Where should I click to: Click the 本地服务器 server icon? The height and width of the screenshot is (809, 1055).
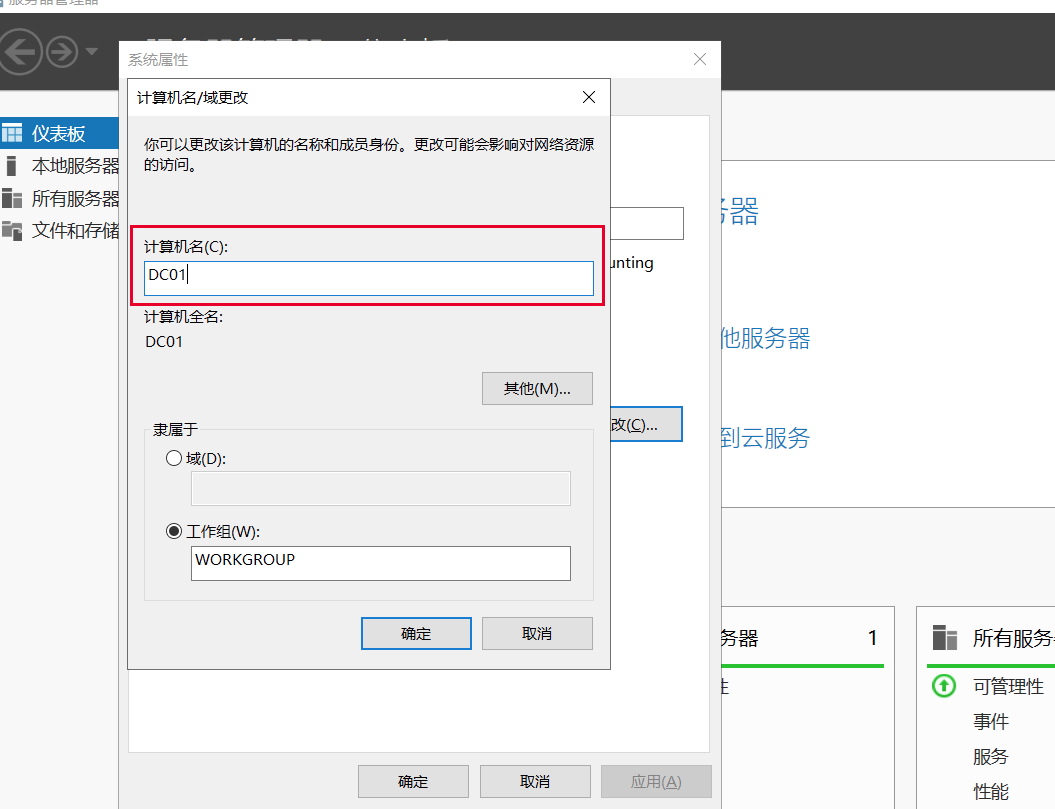[x=12, y=166]
